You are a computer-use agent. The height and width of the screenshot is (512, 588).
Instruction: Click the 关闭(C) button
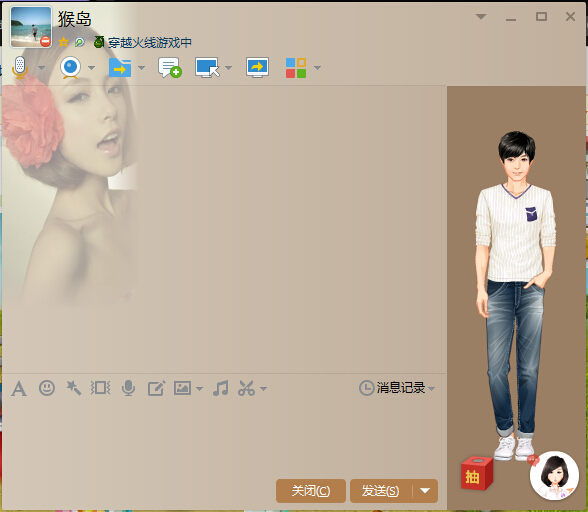point(311,491)
